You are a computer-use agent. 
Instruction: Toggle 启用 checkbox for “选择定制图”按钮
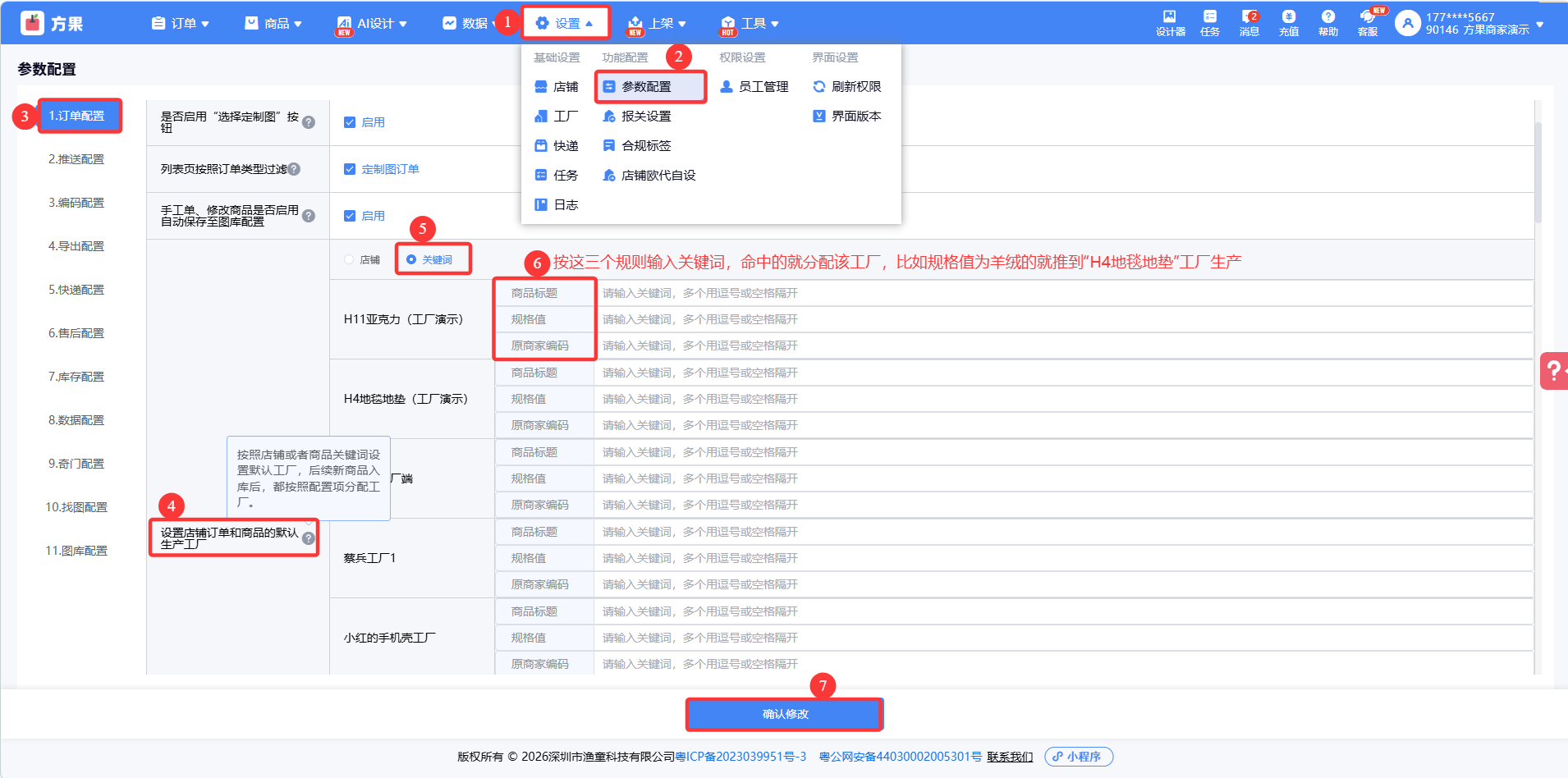tap(350, 122)
